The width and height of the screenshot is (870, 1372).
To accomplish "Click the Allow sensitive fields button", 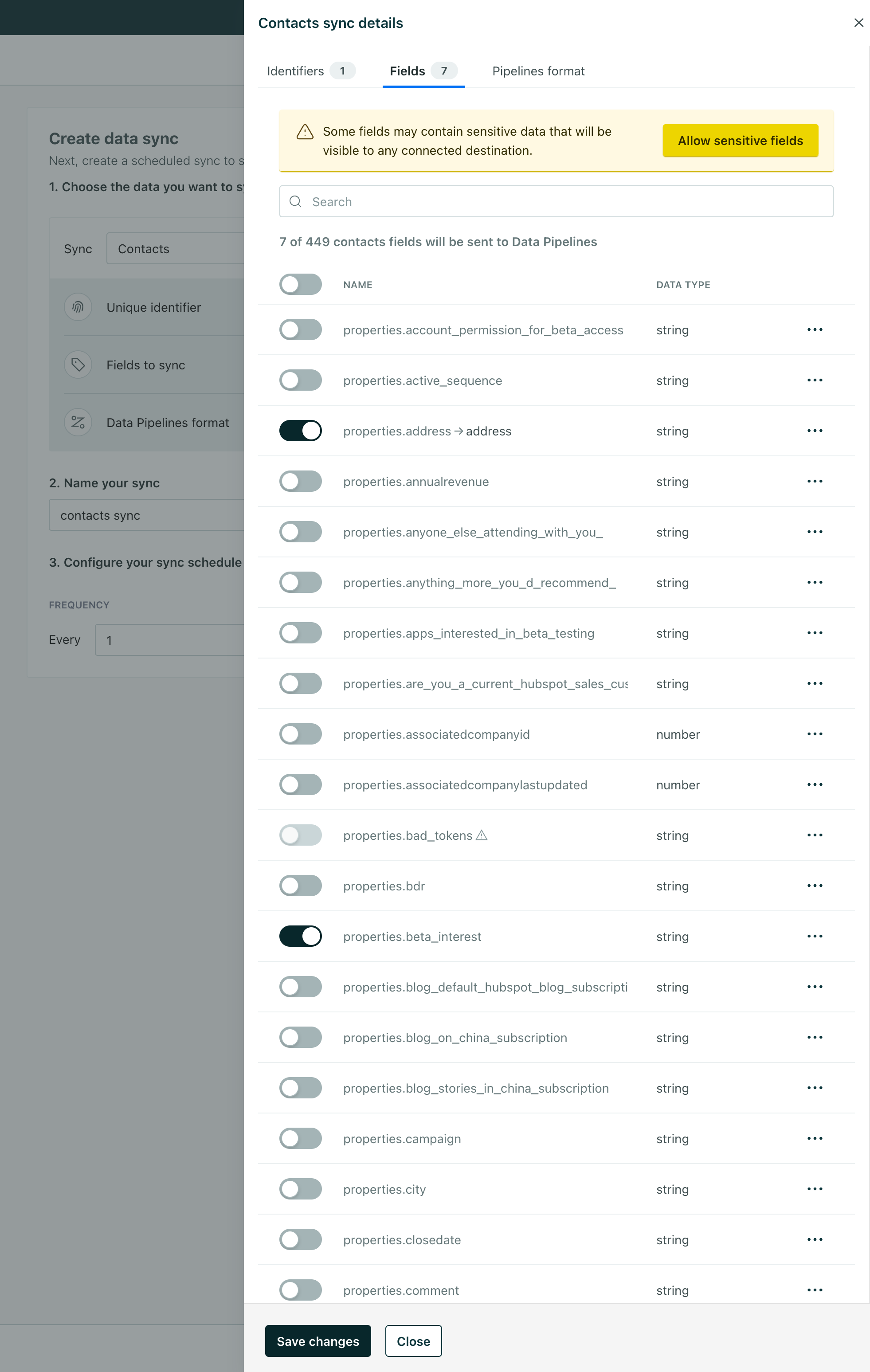I will (740, 140).
